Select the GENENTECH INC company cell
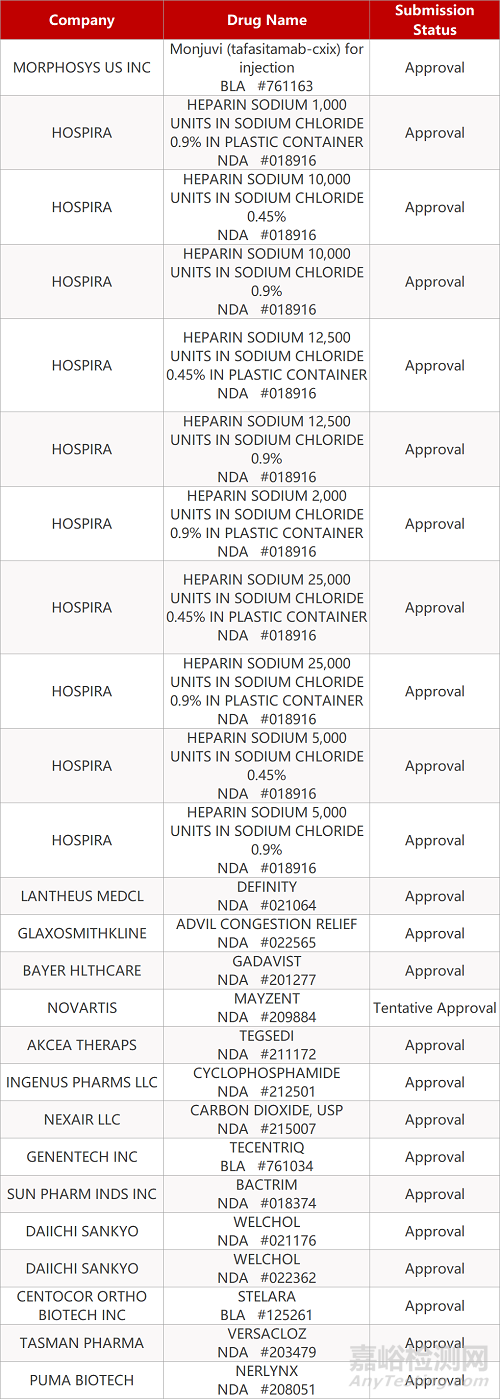500x1399 pixels. pos(82,1157)
